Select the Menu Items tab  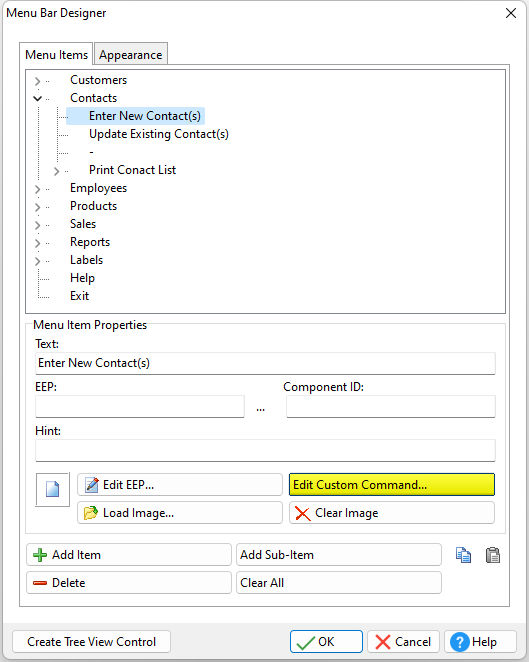coord(56,54)
